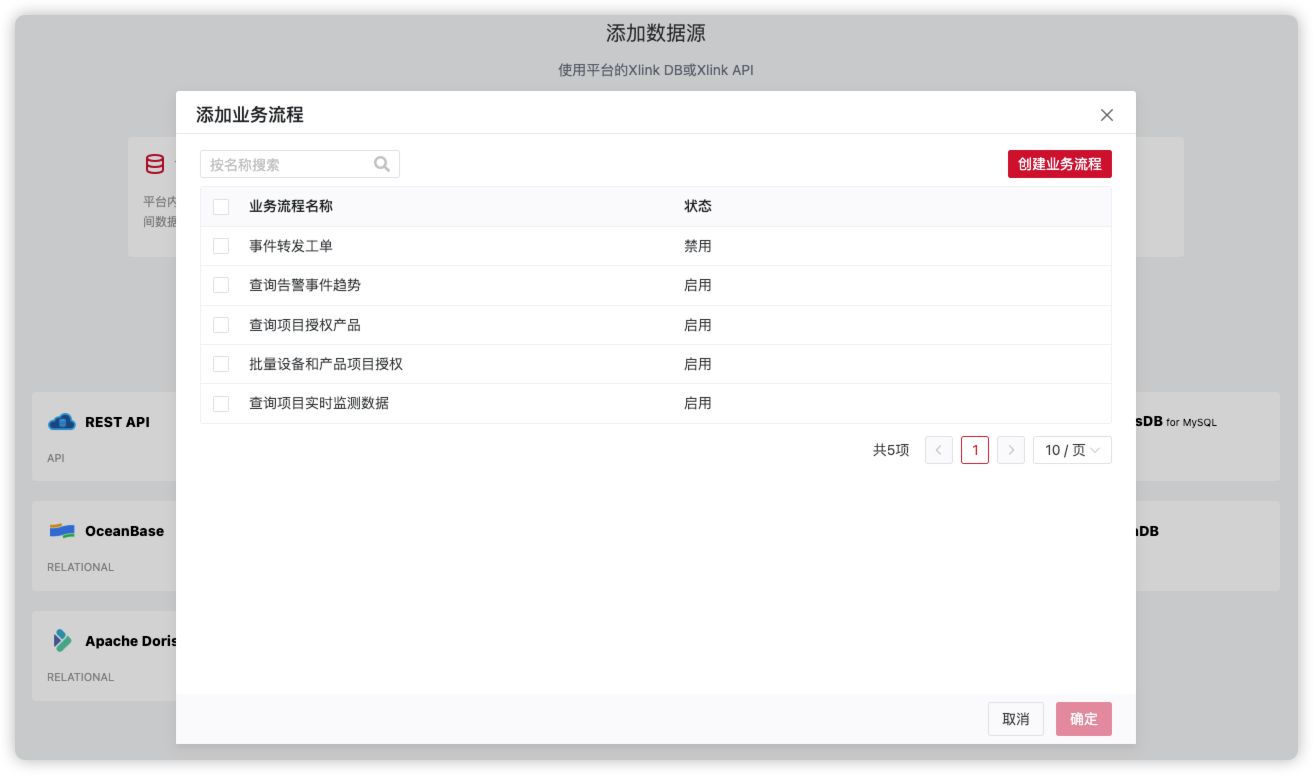This screenshot has height=775, width=1313.
Task: Click the 取消 cancel button
Action: click(x=1015, y=718)
